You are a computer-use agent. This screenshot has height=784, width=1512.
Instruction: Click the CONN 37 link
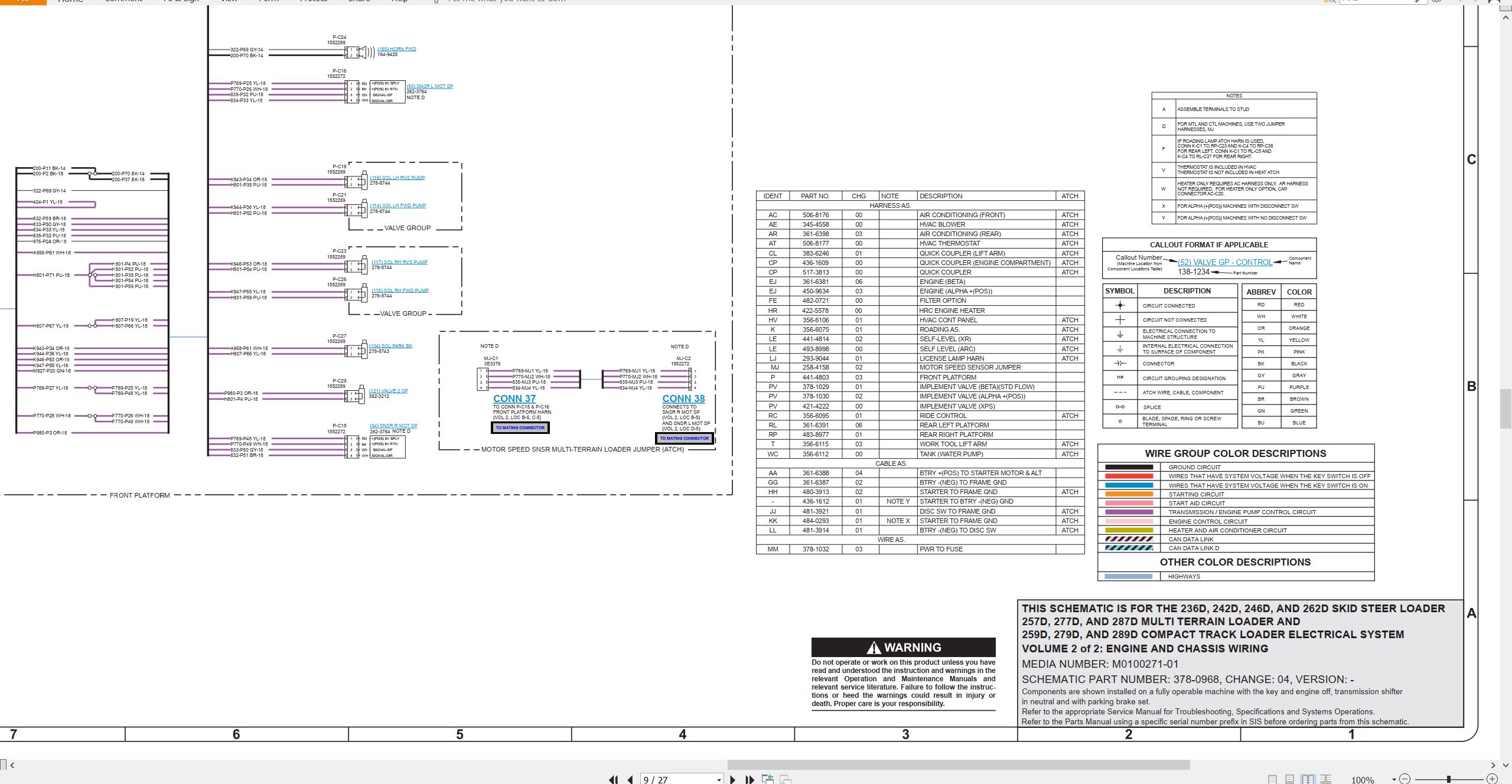click(x=514, y=398)
